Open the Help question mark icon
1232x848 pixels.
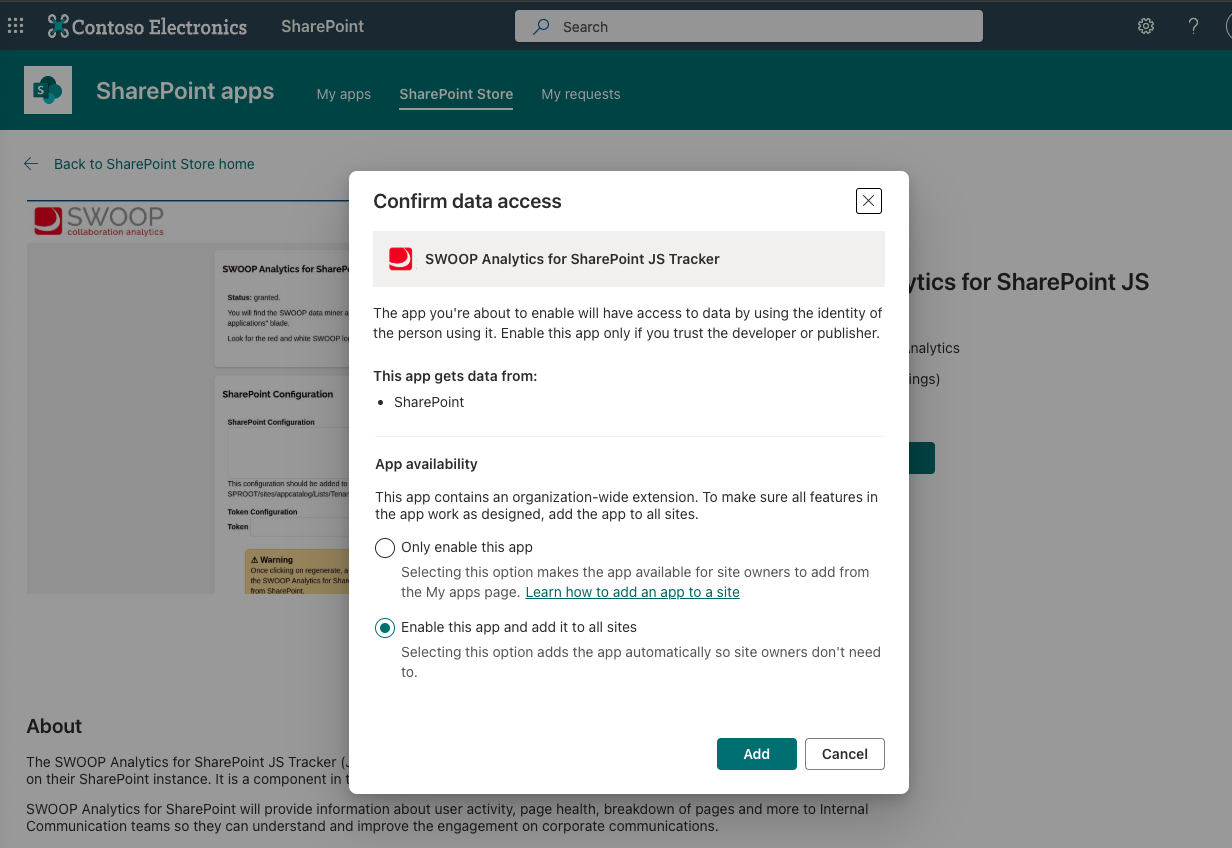click(1193, 26)
